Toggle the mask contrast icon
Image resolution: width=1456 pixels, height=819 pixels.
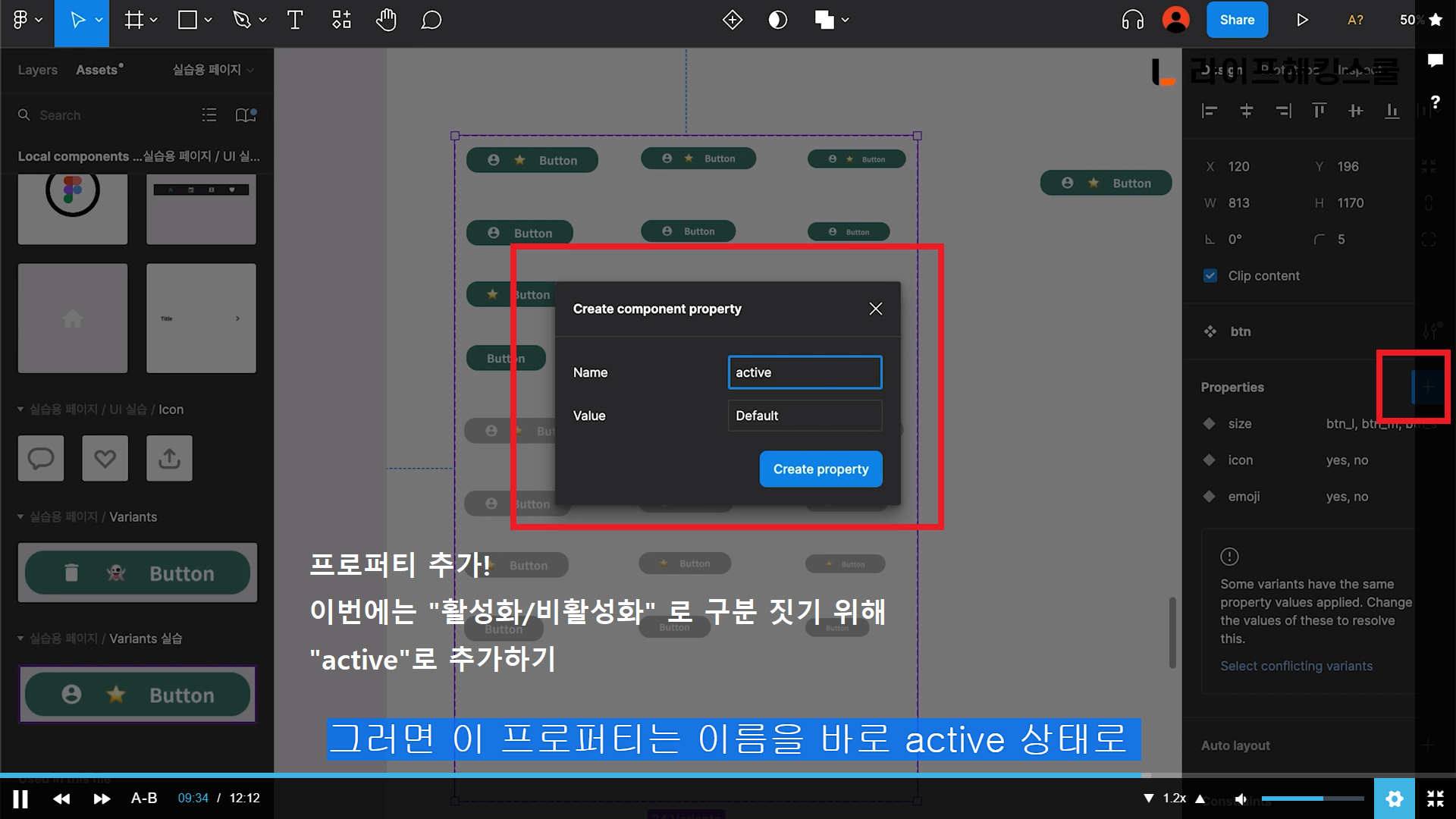tap(777, 20)
